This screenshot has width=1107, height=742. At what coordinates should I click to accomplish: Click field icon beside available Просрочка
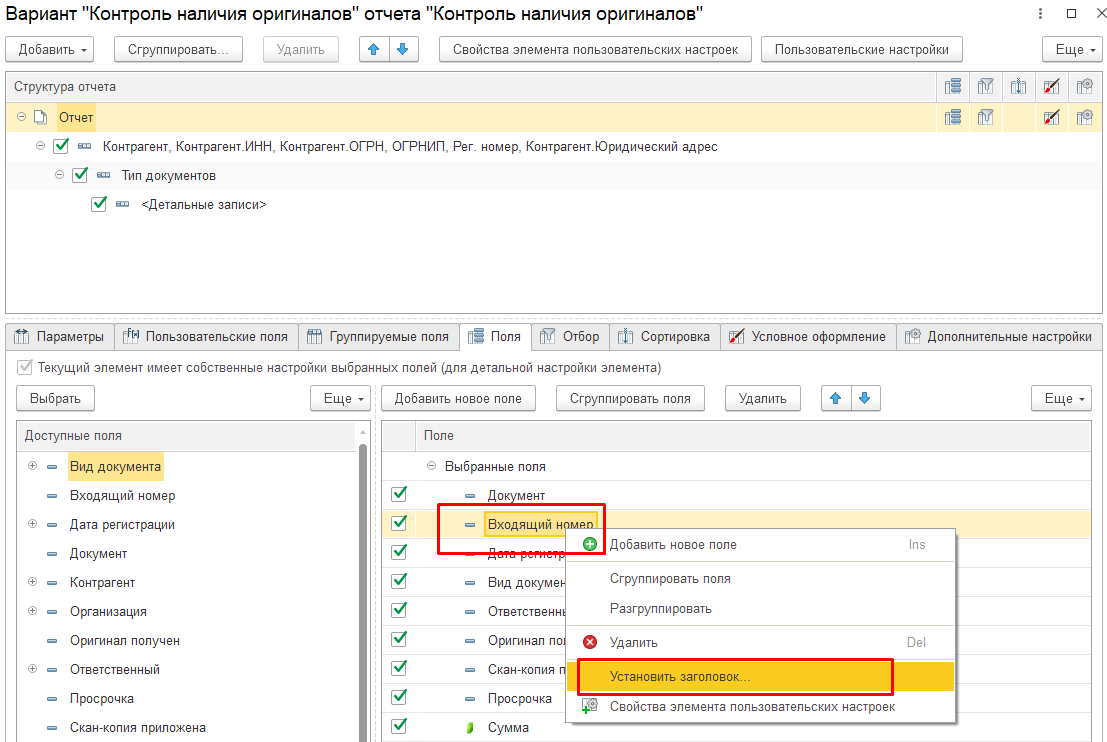coord(52,698)
